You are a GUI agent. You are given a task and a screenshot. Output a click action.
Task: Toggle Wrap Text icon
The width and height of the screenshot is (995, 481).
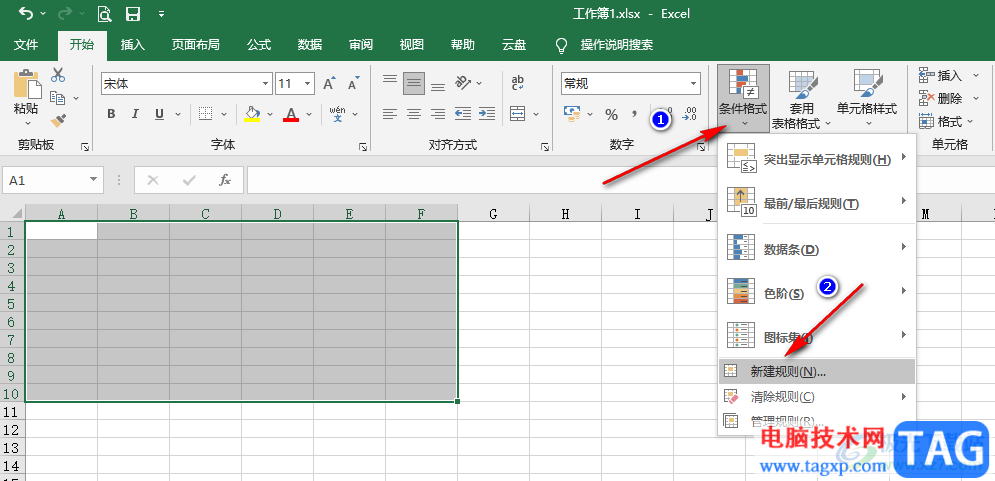tap(518, 82)
